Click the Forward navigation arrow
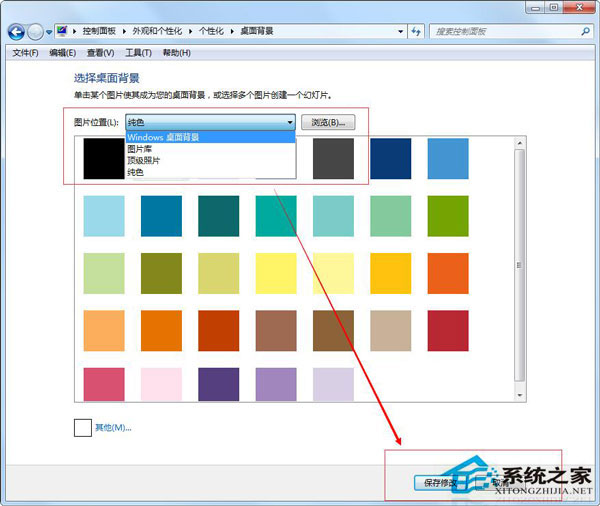Screen dimensions: 600x506 [36, 32]
